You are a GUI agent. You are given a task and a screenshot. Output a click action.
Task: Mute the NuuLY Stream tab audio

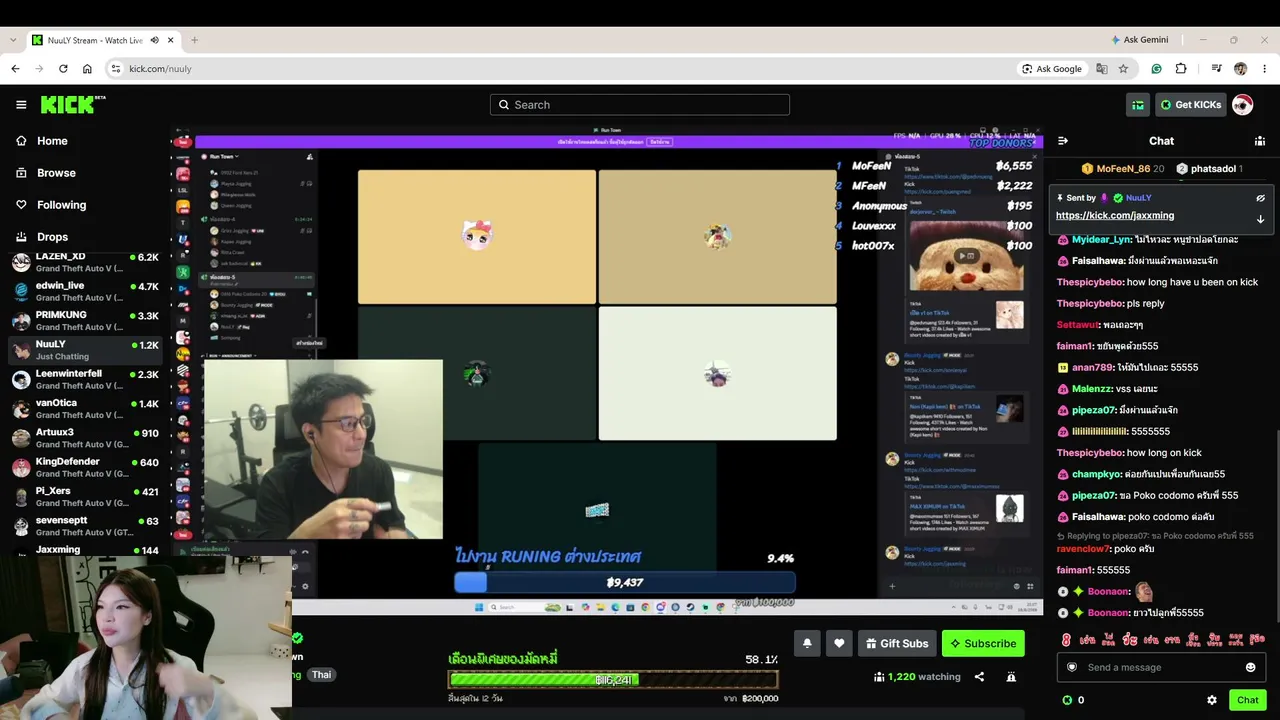[x=154, y=40]
